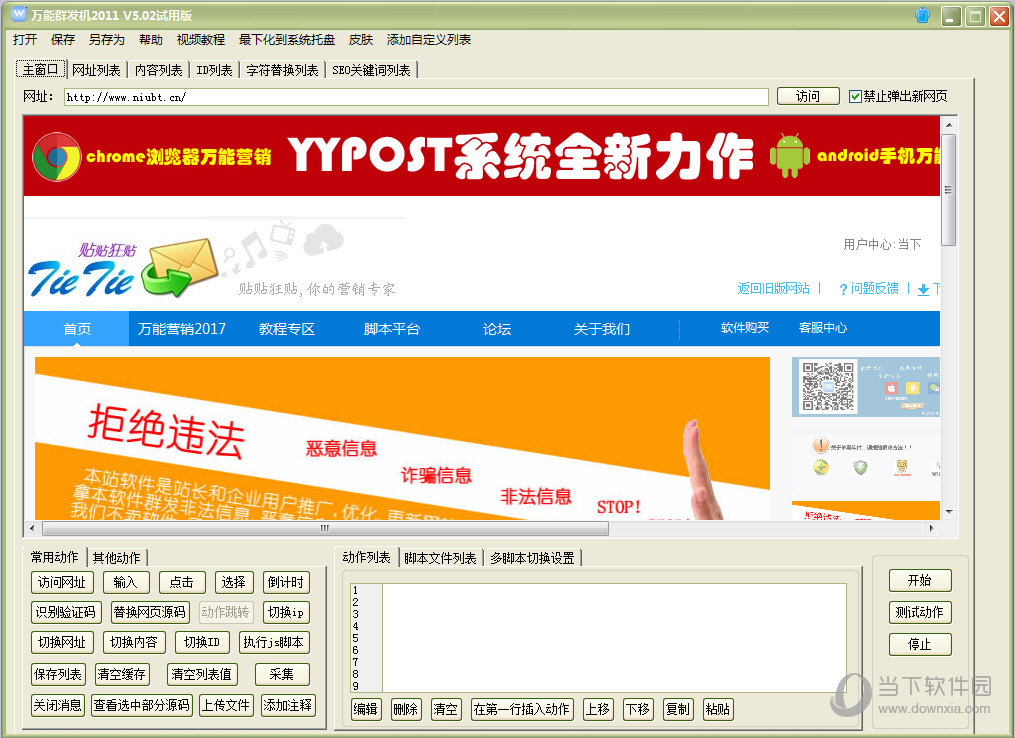1015x738 pixels.
Task: Click the 网址 URL input field
Action: click(416, 97)
